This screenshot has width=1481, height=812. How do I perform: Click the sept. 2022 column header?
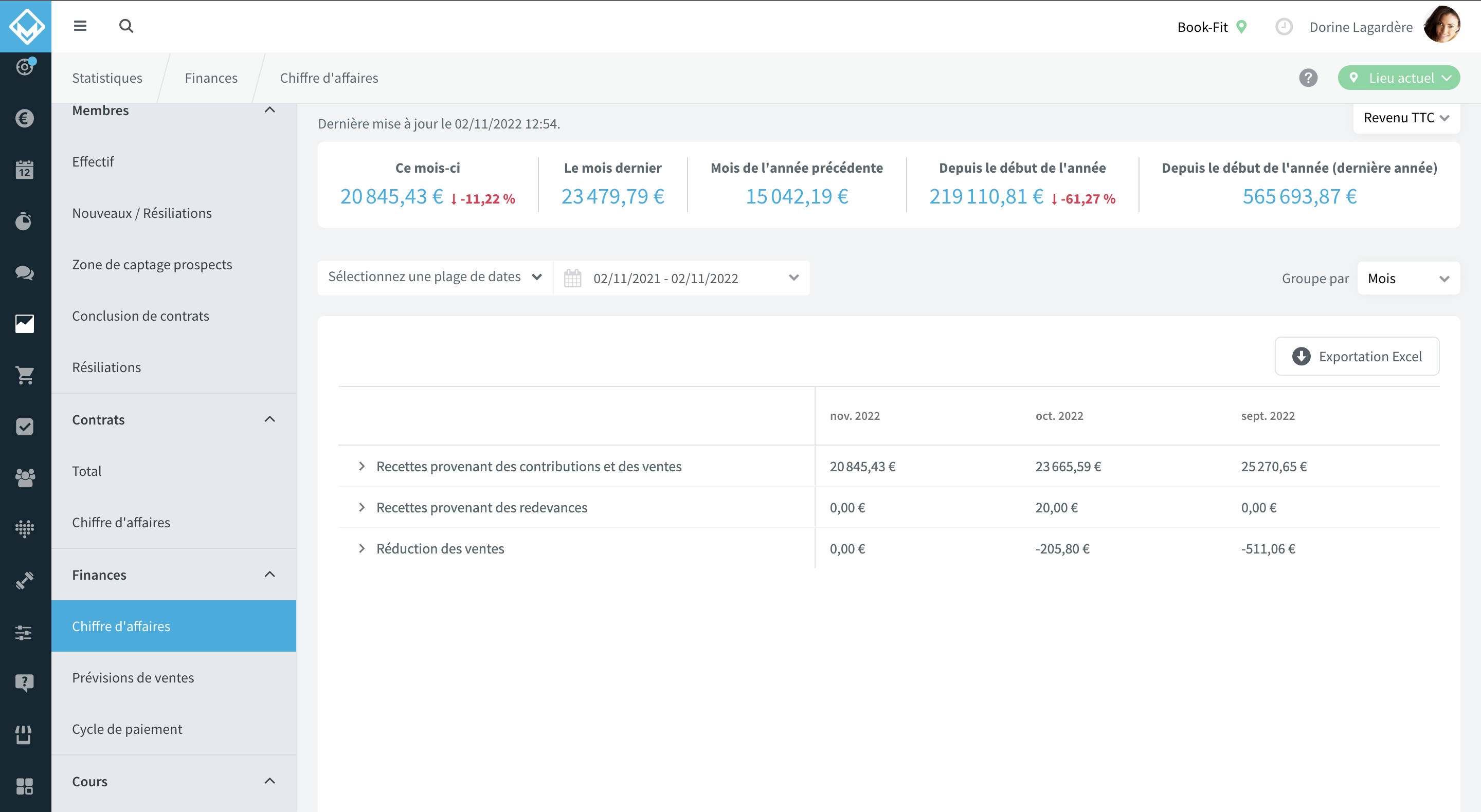[1268, 415]
